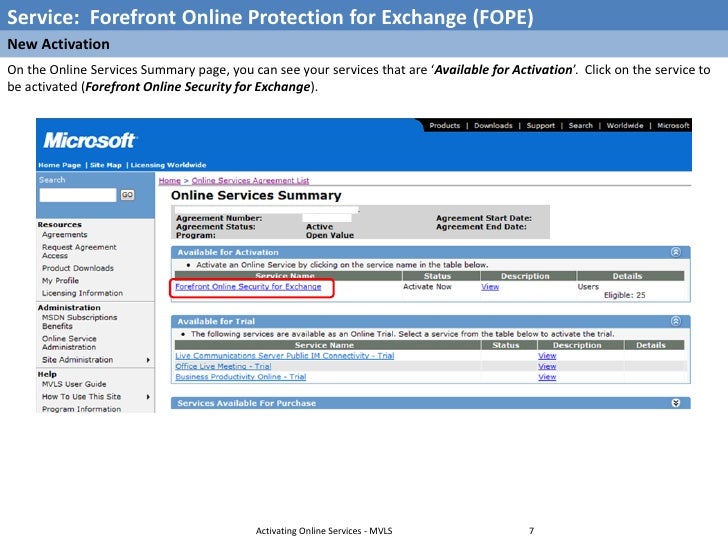Go to Home Page link
Screen dimensions: 728x546
click(x=59, y=165)
